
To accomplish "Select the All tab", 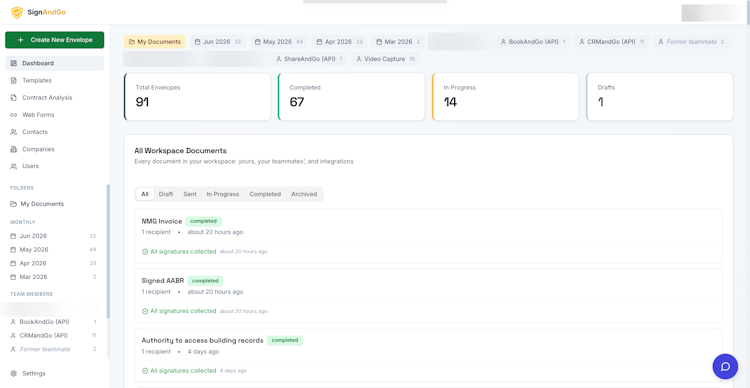I will pos(145,194).
